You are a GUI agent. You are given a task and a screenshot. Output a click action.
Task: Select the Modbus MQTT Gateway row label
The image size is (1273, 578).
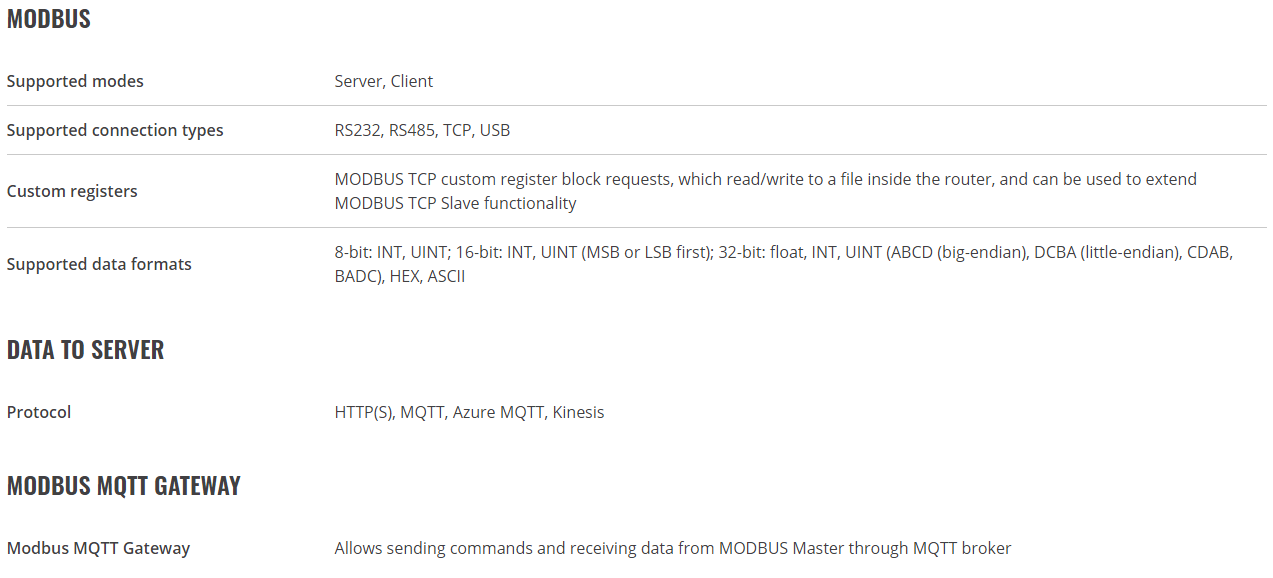pos(98,548)
